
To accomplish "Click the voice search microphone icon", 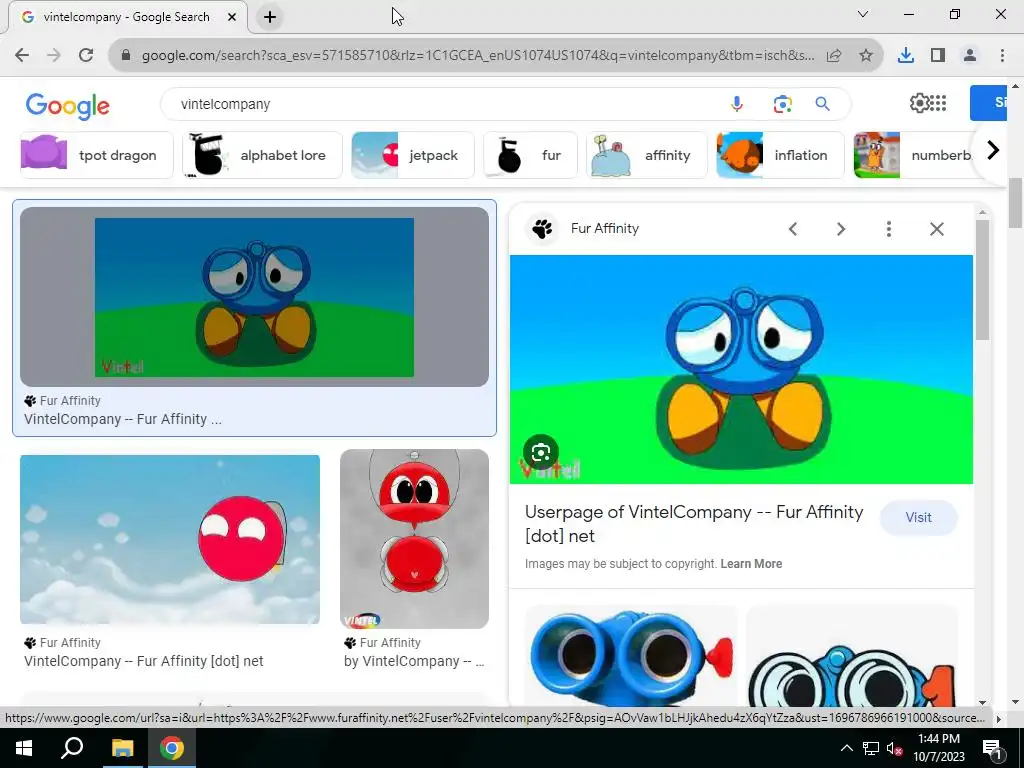I will coord(737,104).
